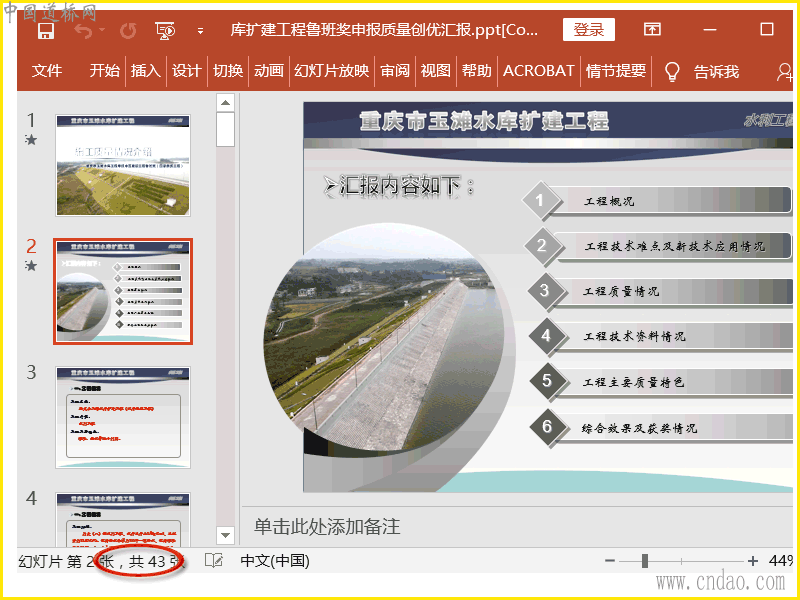Click the diamond number 4 shape
The width and height of the screenshot is (800, 600).
546,336
